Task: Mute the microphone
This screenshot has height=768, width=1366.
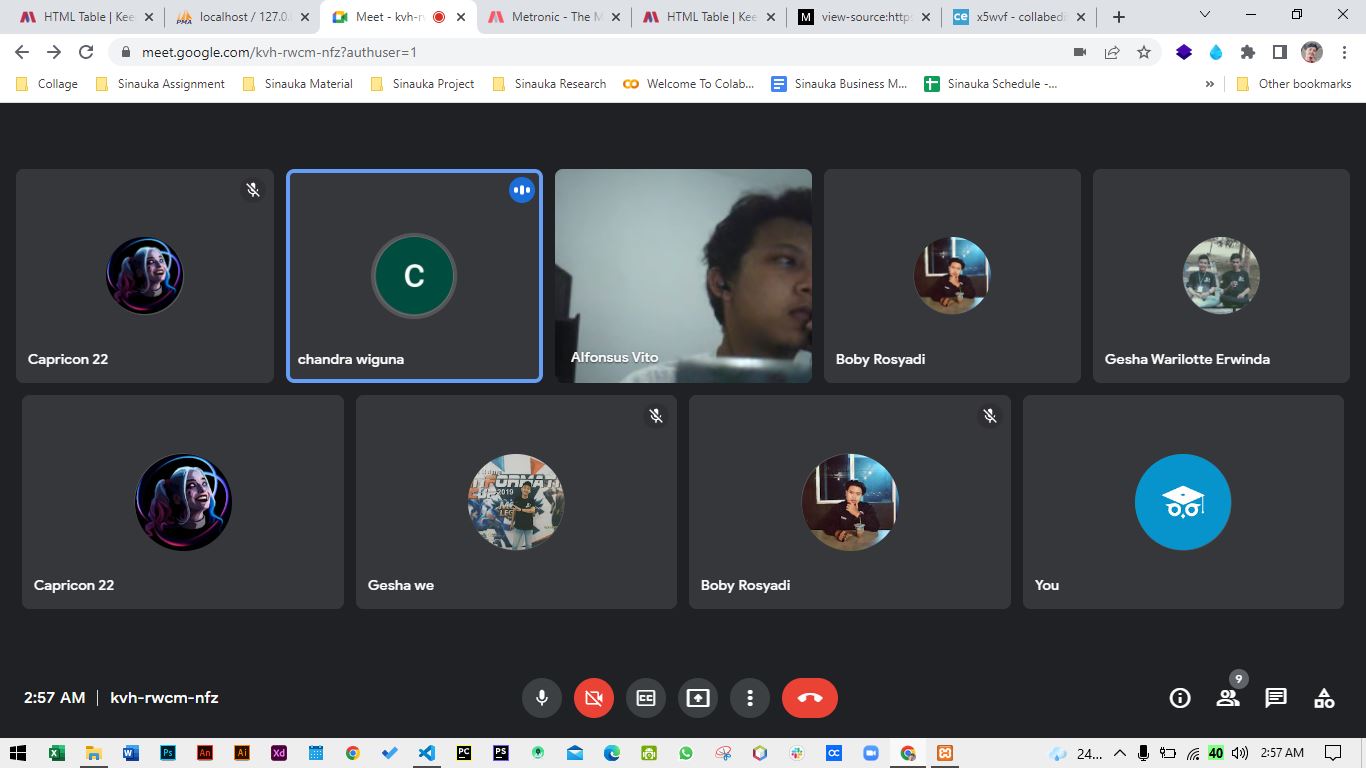Action: click(542, 698)
